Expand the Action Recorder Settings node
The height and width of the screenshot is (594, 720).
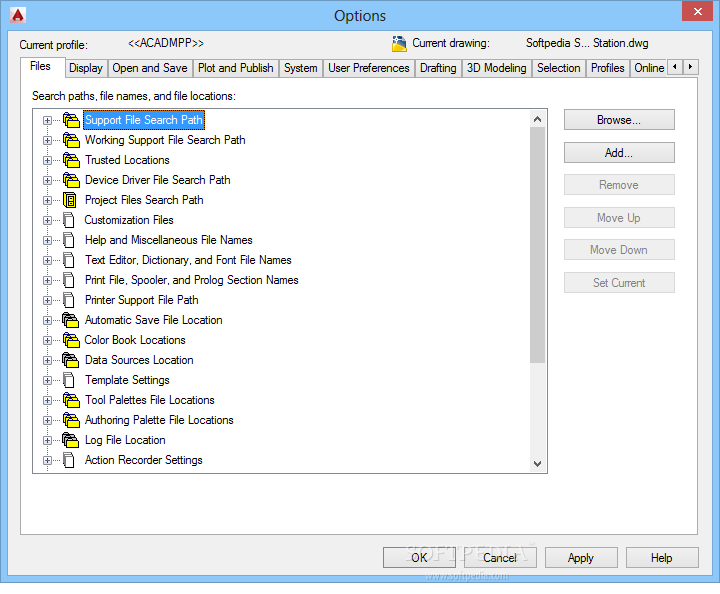(47, 460)
